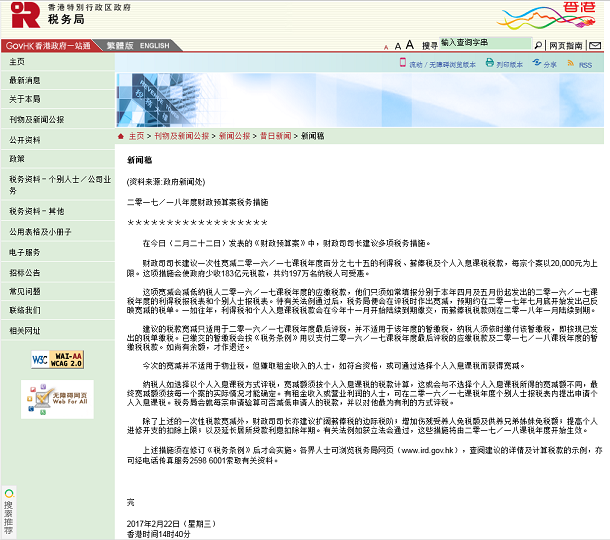The width and height of the screenshot is (610, 540).
Task: Open the 搜索推荐 side widget
Action: pos(8,511)
